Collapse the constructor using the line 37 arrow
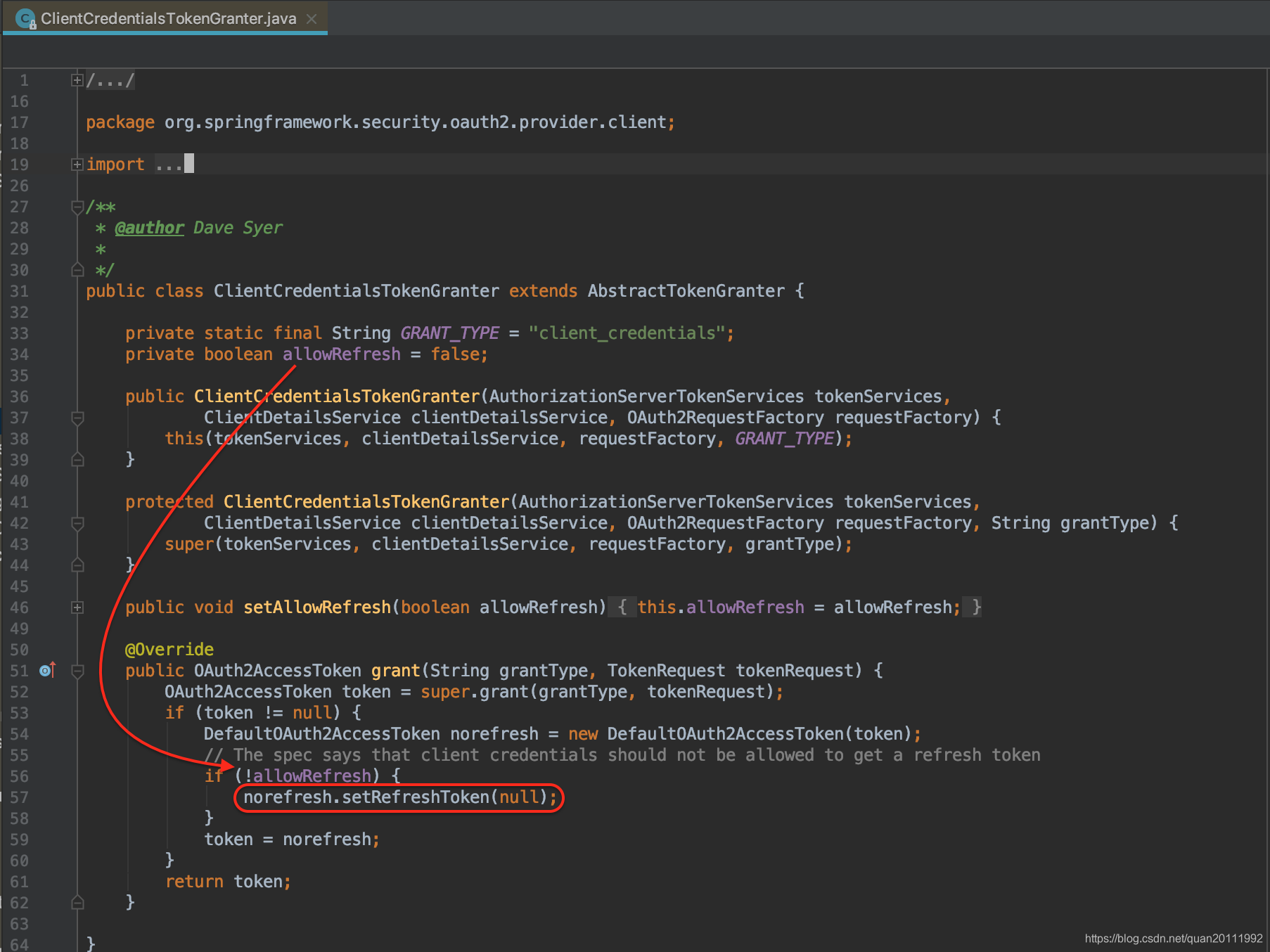Image resolution: width=1270 pixels, height=952 pixels. [x=77, y=418]
